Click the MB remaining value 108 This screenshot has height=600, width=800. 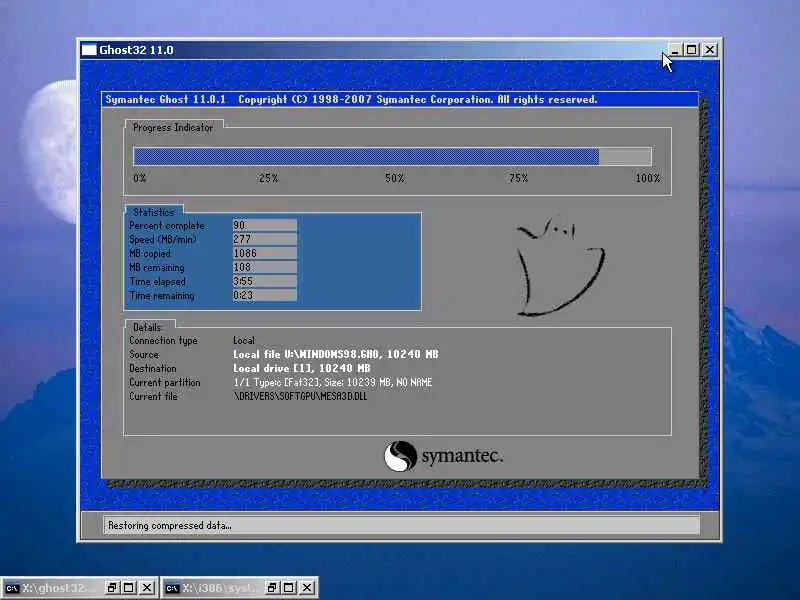(x=264, y=267)
